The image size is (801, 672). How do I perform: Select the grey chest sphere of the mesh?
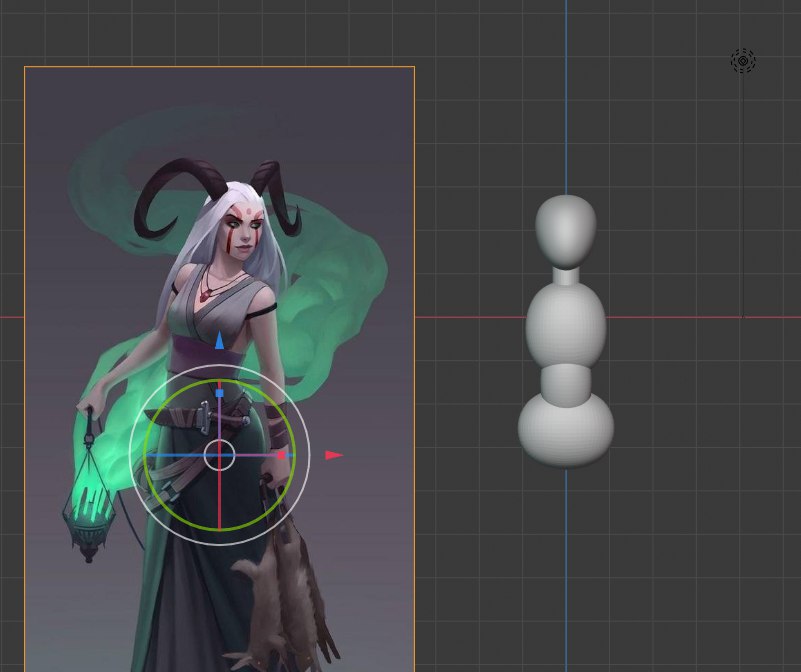click(x=566, y=325)
